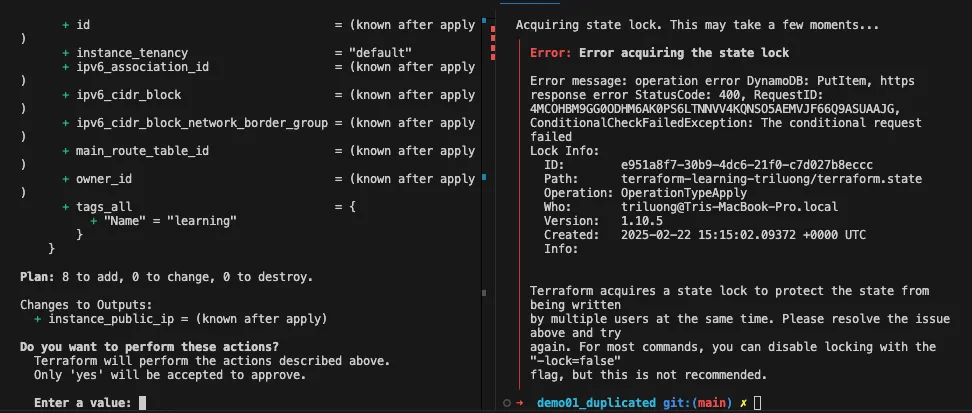This screenshot has width=972, height=413.
Task: Click the yellow ✗ git dirty marker
Action: pyautogui.click(x=741, y=403)
